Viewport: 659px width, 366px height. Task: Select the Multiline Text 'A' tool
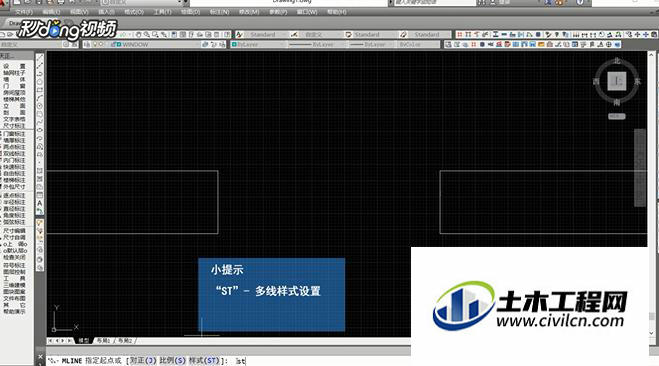point(40,203)
